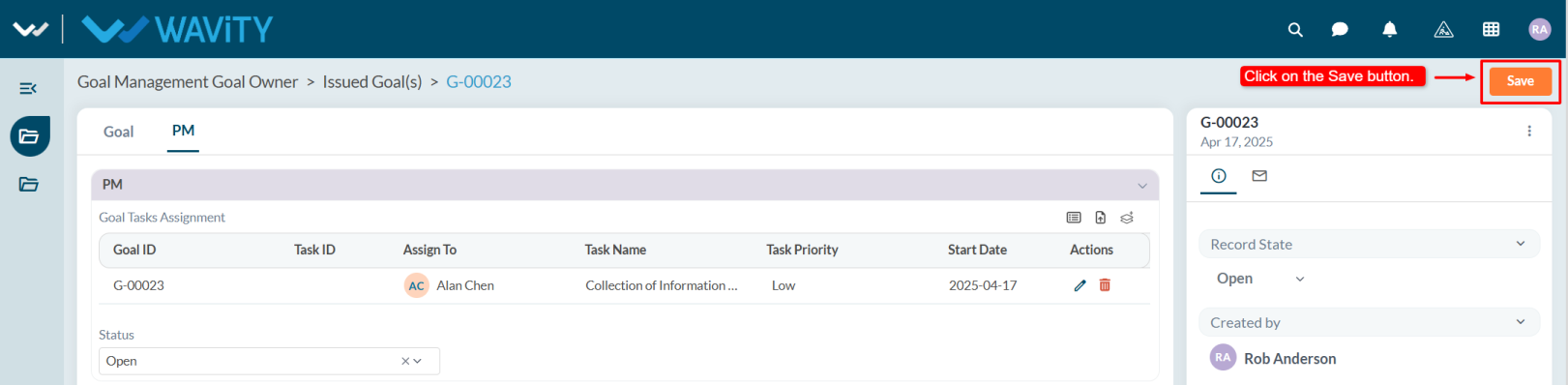Screen dimensions: 1568x385
Task: Go to Goal Management Goal Owner breadcrumb
Action: [x=188, y=82]
